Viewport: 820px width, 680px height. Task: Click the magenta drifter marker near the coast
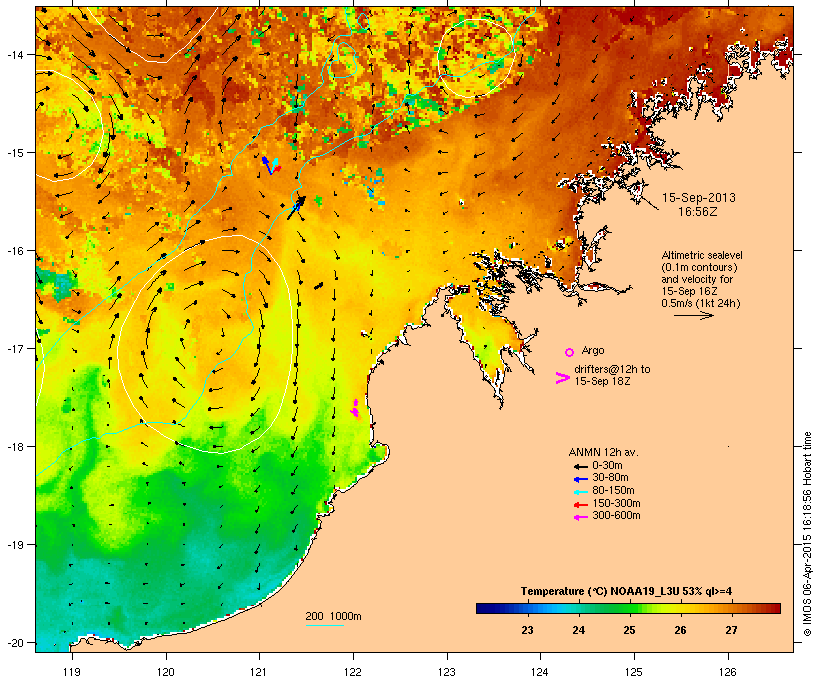(x=355, y=409)
